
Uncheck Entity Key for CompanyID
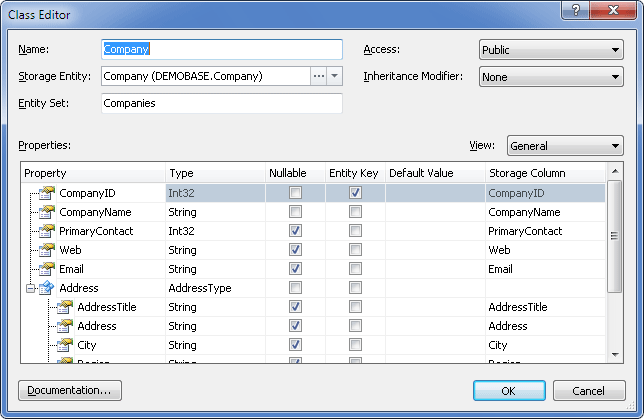pyautogui.click(x=355, y=193)
